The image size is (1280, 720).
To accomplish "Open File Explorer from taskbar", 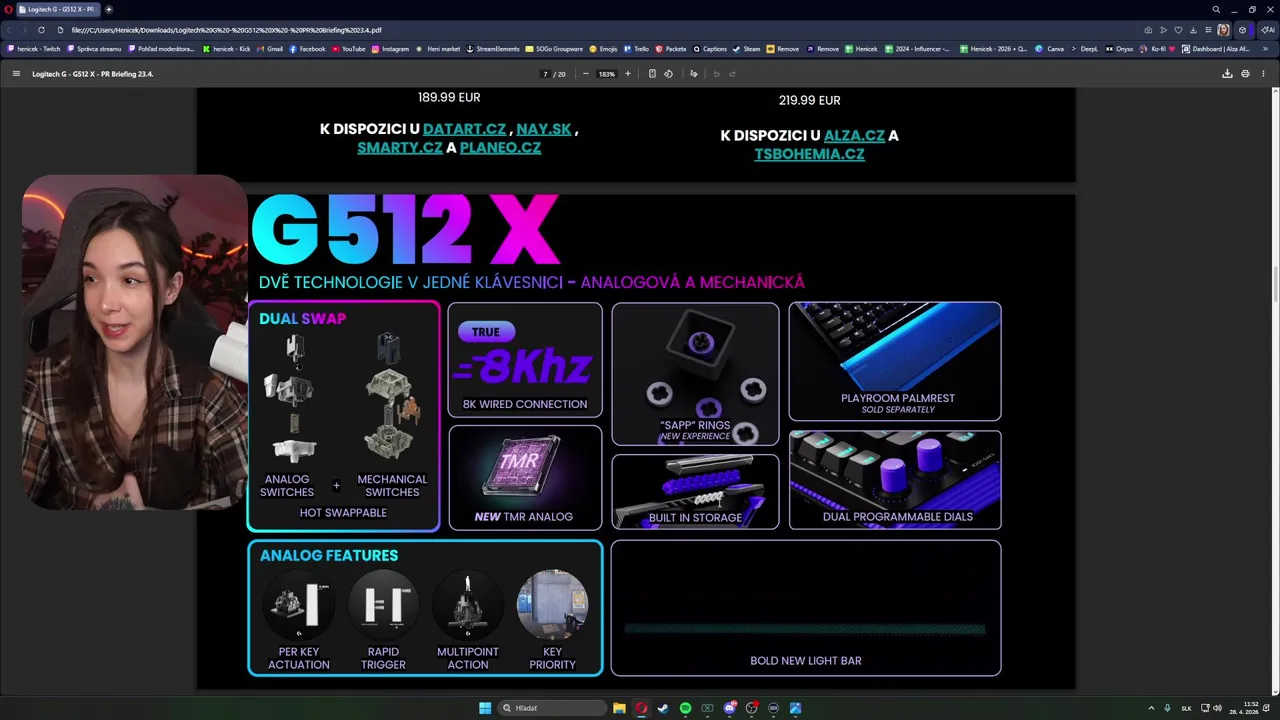I will (x=619, y=708).
